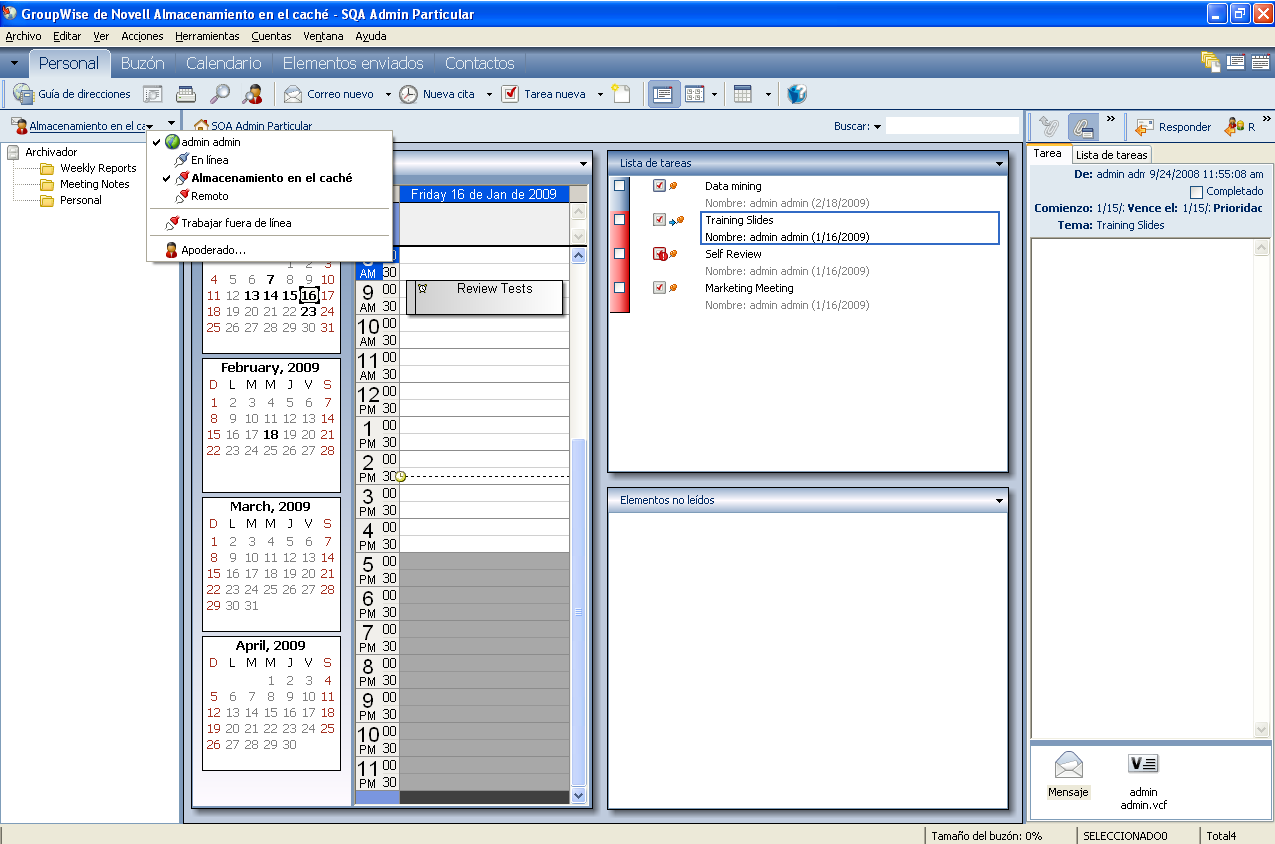Open the Correo nuevo dropdown arrow
Viewport: 1275px width, 844px height.
tap(387, 95)
